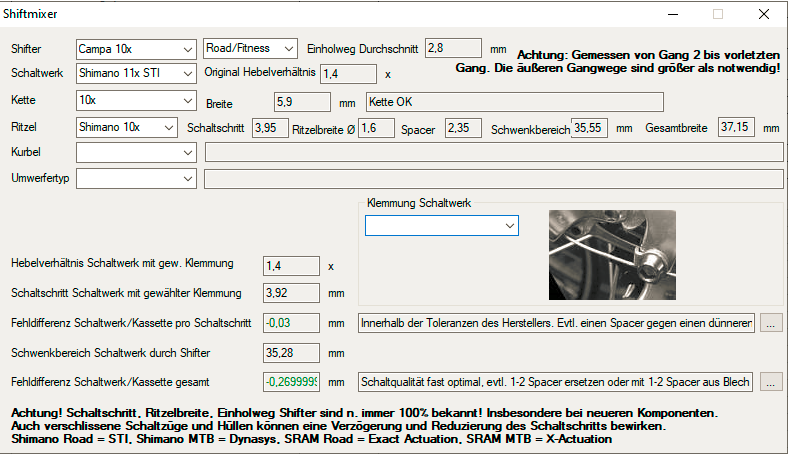Open the Schaltwerk dropdown showing Shimano 11x STI
The image size is (788, 455).
pyautogui.click(x=136, y=73)
